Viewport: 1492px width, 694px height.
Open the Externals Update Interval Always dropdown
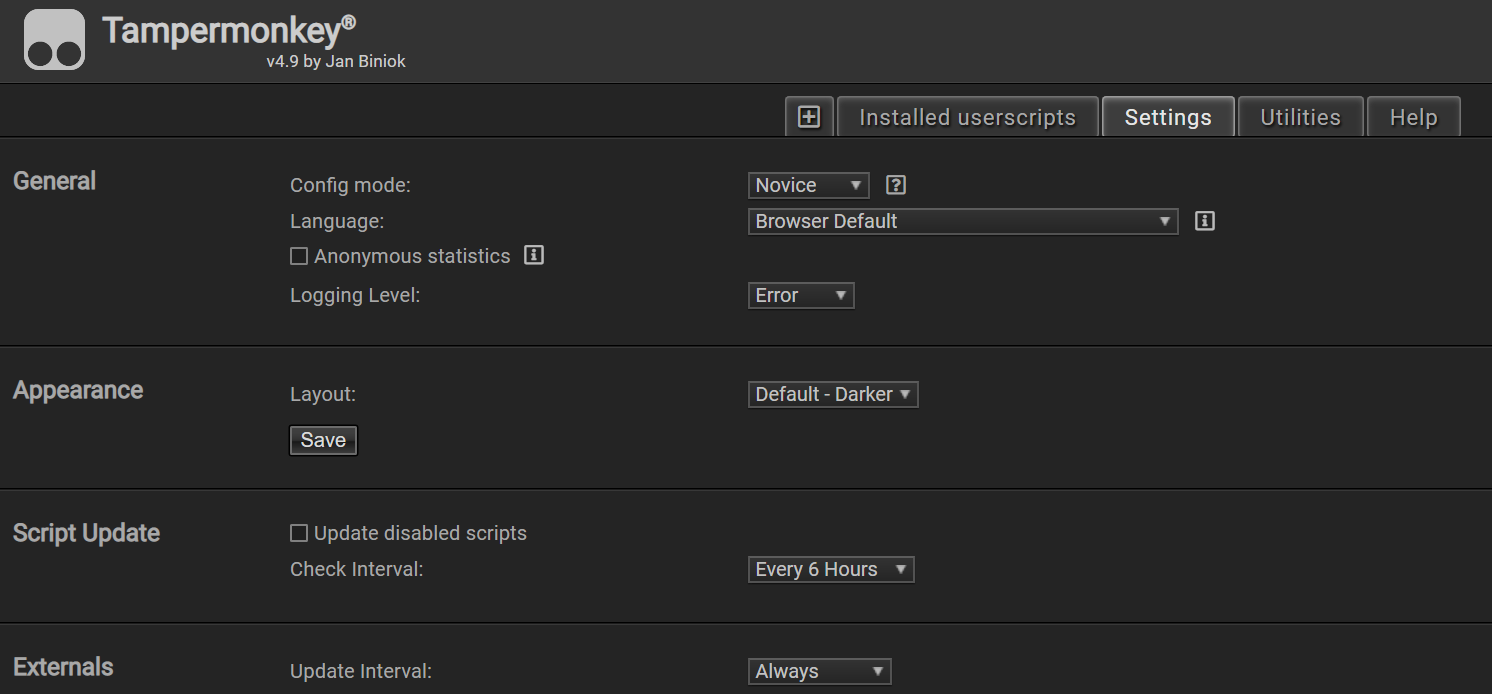tap(819, 671)
